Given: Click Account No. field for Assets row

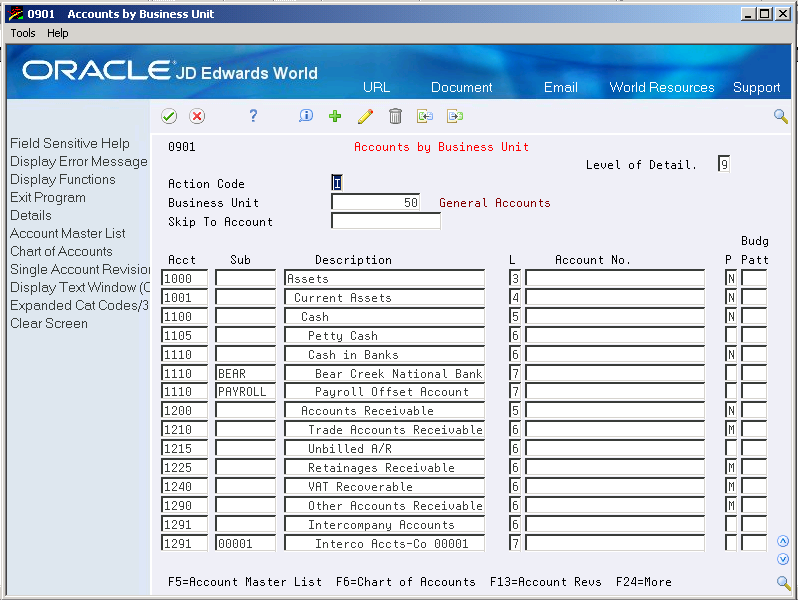Looking at the screenshot, I should (615, 278).
